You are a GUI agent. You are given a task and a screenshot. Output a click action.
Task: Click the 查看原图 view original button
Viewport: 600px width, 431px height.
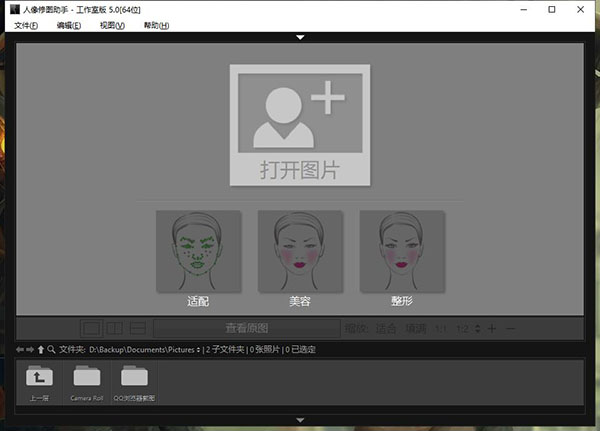pos(247,328)
